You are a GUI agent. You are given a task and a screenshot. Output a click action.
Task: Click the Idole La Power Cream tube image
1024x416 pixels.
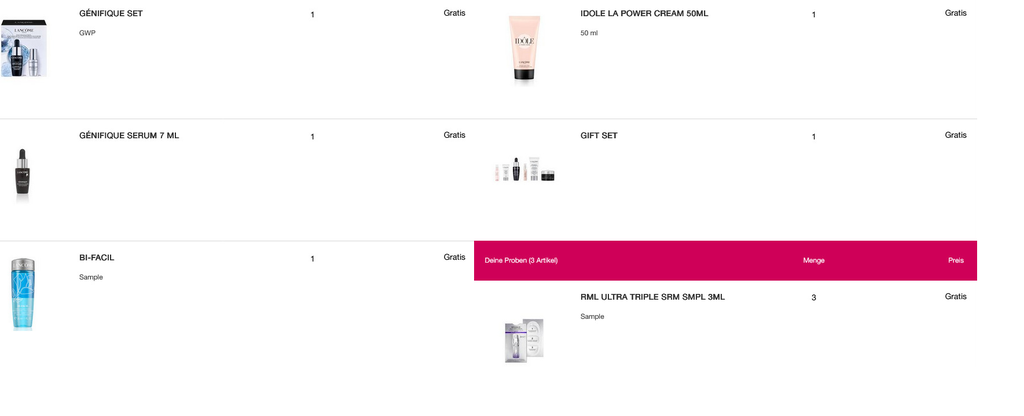click(x=524, y=50)
